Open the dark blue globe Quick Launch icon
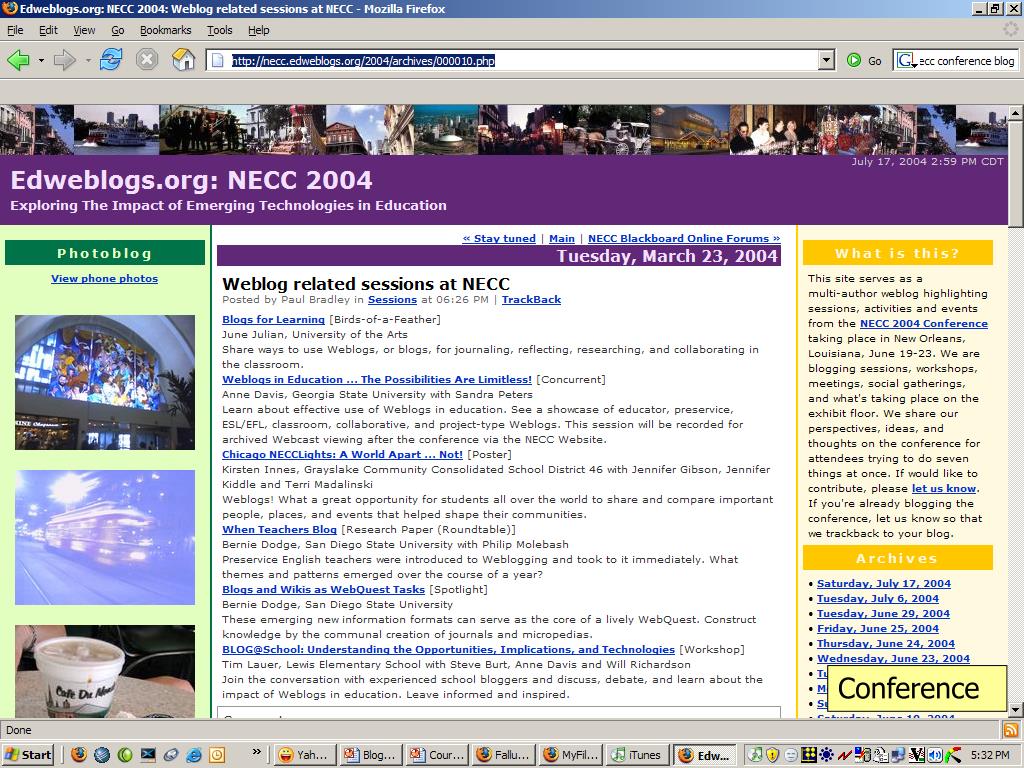The width and height of the screenshot is (1024, 768). [x=102, y=755]
